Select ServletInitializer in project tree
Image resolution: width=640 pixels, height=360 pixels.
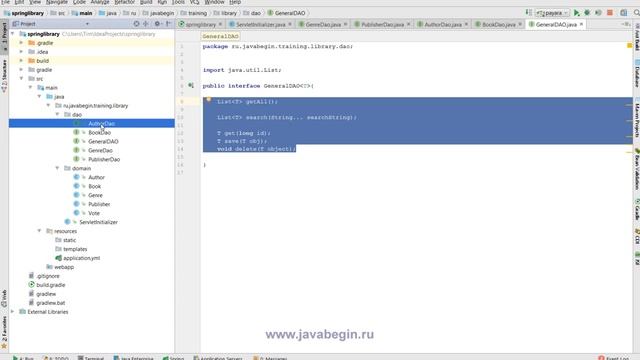tap(98, 222)
